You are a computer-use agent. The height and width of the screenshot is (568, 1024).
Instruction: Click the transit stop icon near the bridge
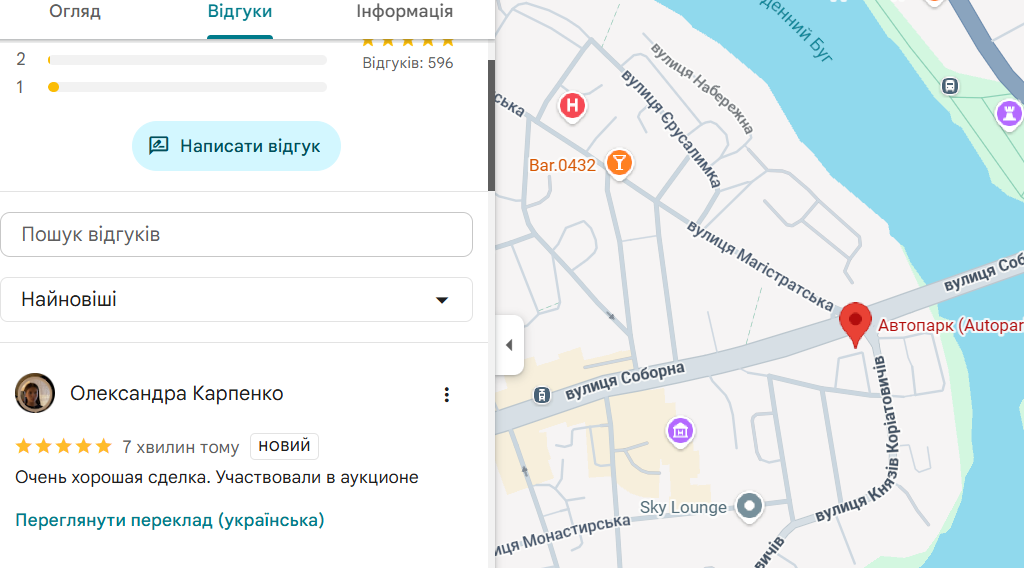[950, 86]
